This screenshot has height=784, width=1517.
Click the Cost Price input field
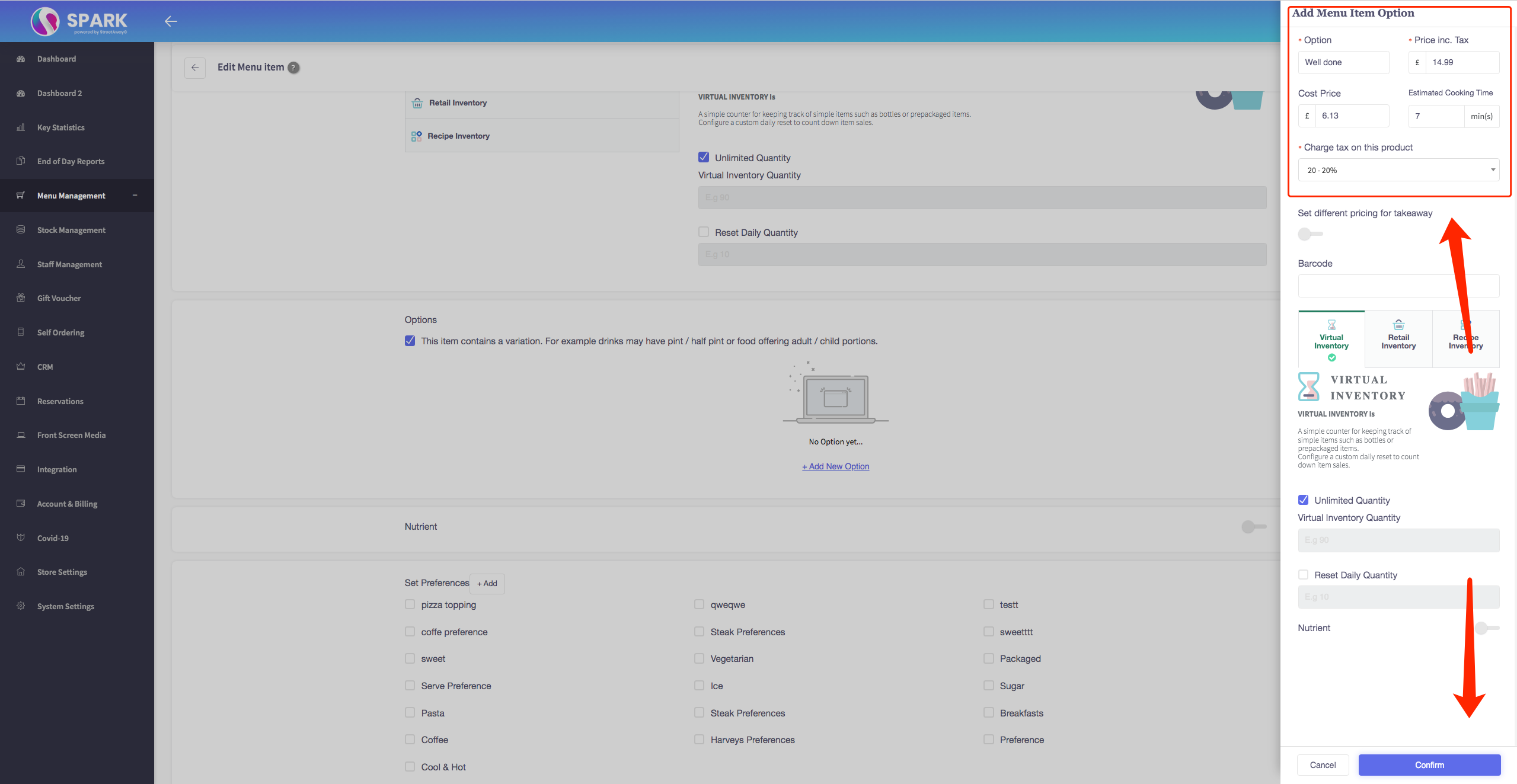tap(1352, 116)
